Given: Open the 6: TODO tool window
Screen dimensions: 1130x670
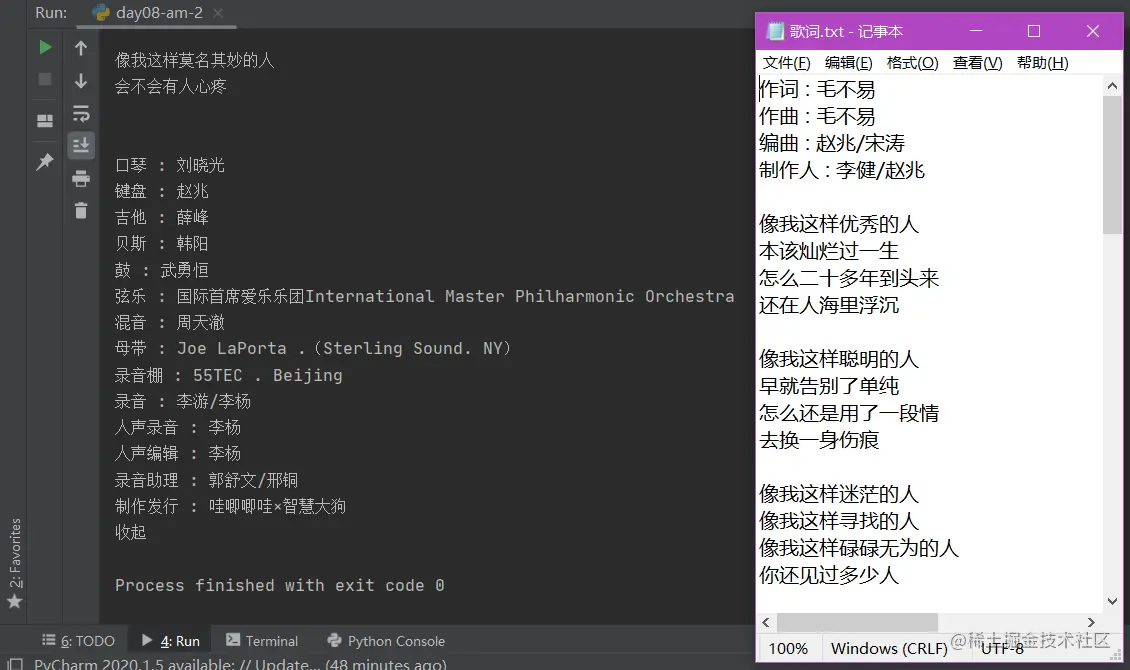Looking at the screenshot, I should (x=79, y=640).
